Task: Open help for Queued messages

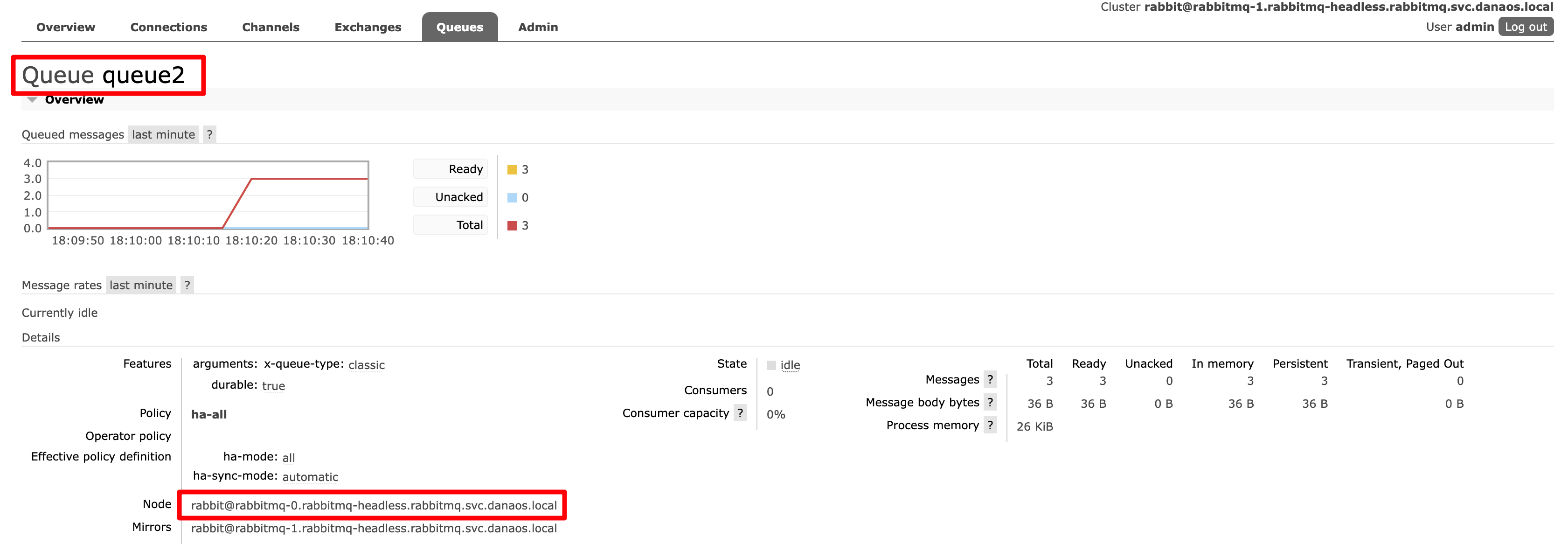Action: pos(209,135)
